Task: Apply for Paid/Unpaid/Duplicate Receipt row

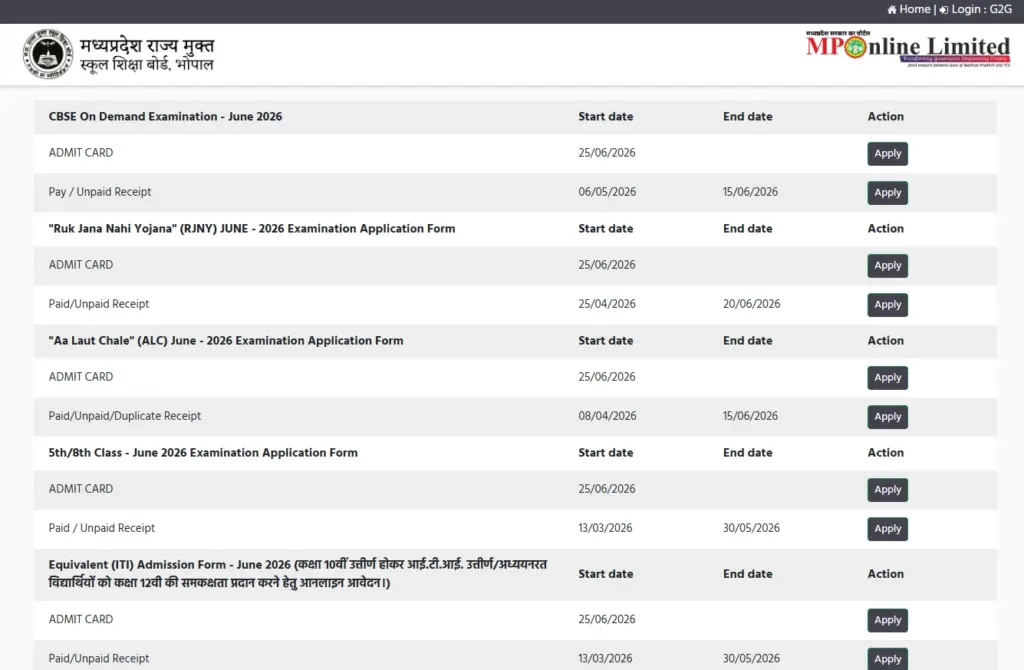Action: [x=888, y=417]
